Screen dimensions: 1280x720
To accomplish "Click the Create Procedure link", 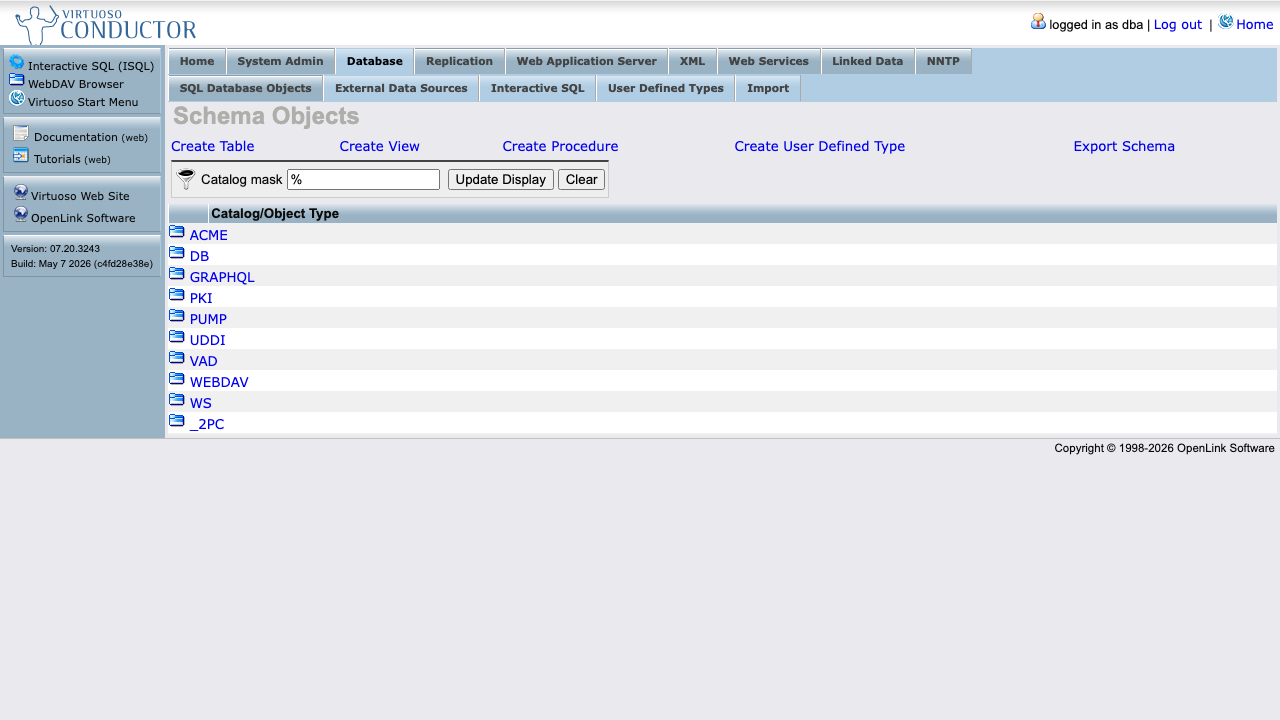I will pyautogui.click(x=560, y=146).
